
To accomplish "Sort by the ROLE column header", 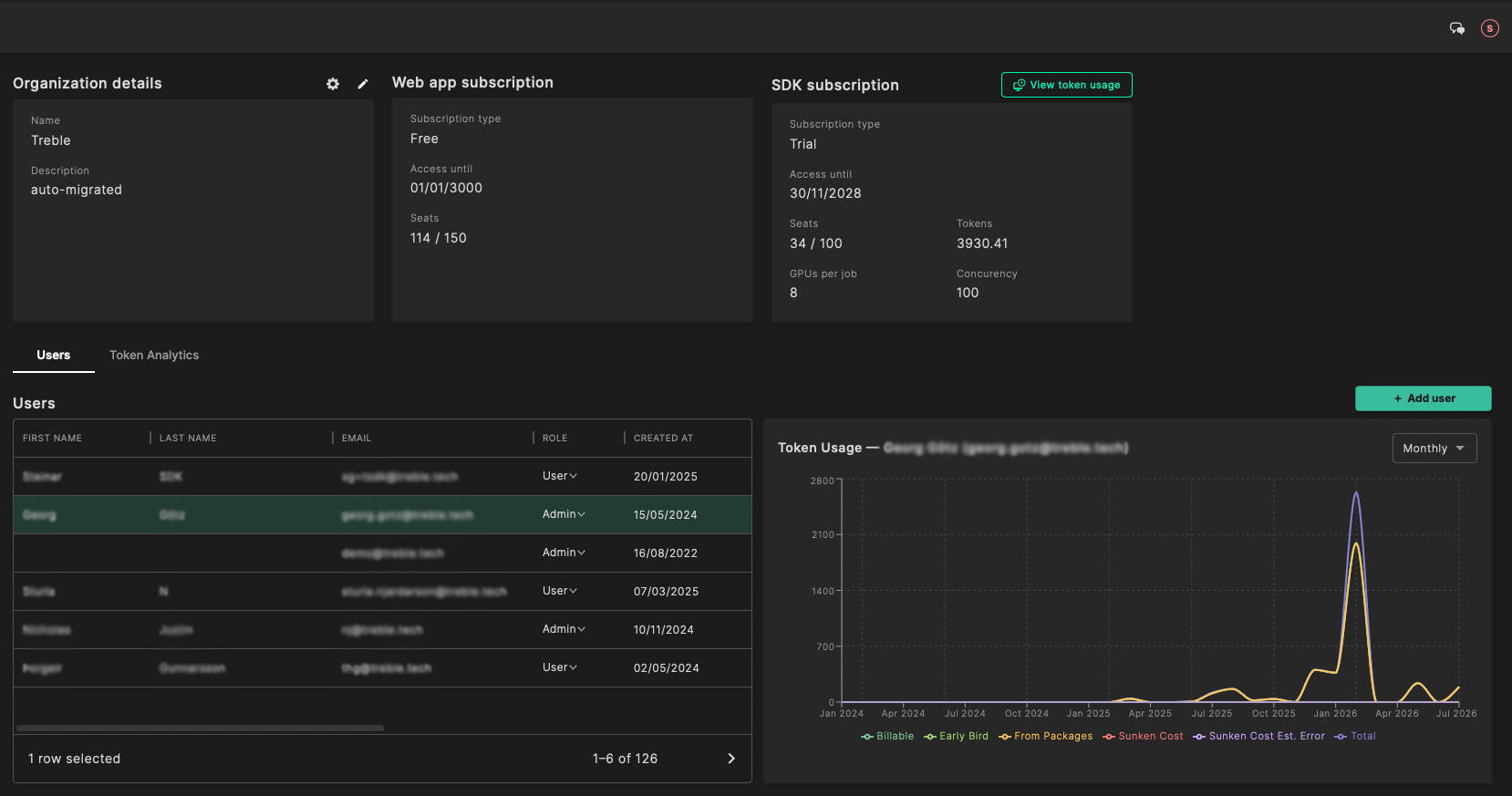I will point(554,439).
